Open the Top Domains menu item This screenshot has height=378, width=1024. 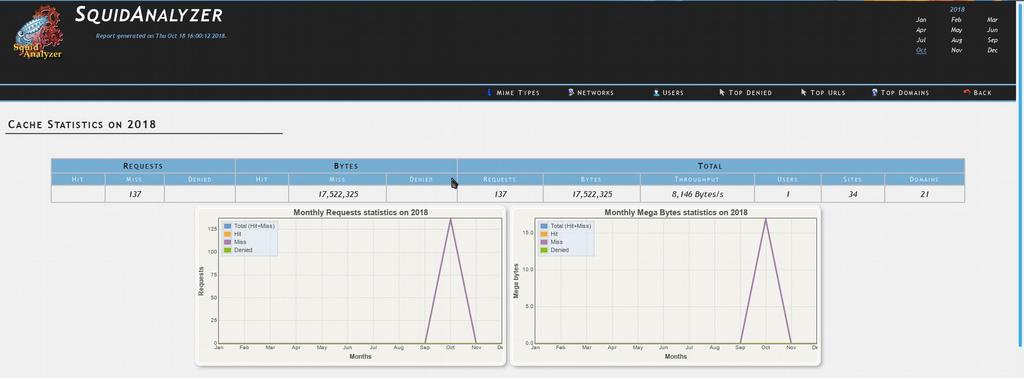(x=905, y=93)
